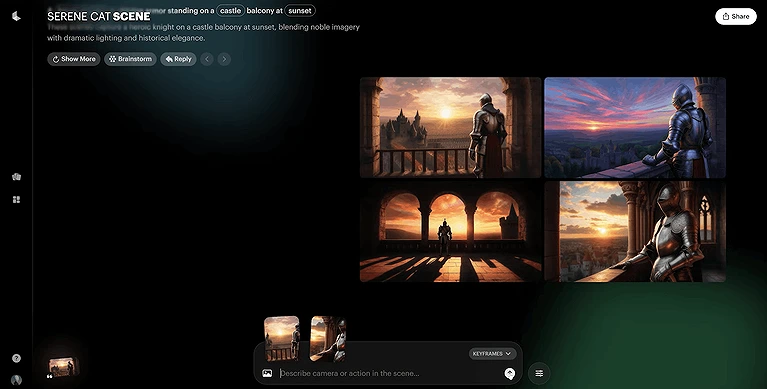Open the user profile avatar
Screen dimensions: 767x389
point(16,380)
